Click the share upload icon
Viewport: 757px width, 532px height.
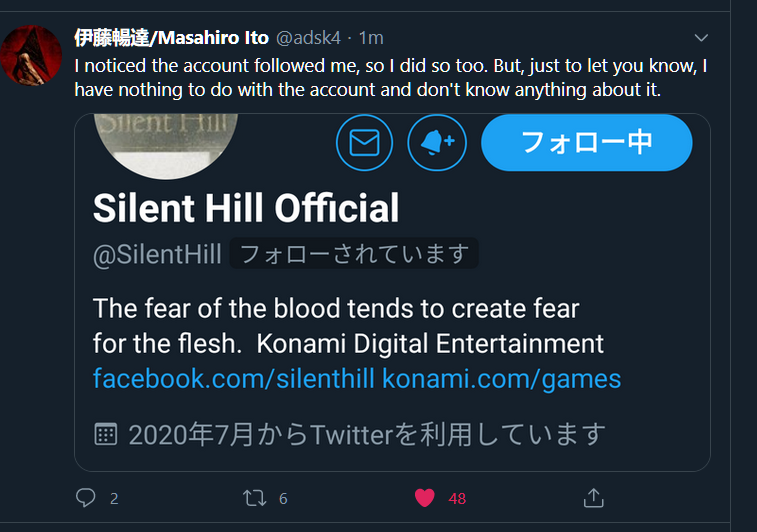point(593,497)
